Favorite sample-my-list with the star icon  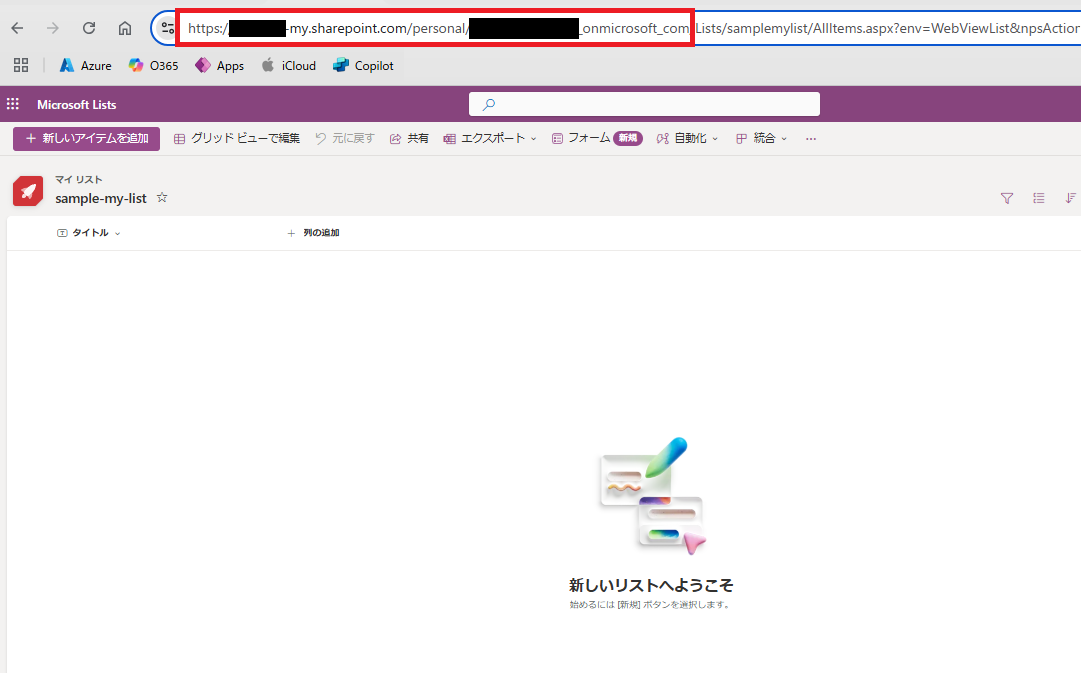pyautogui.click(x=162, y=198)
